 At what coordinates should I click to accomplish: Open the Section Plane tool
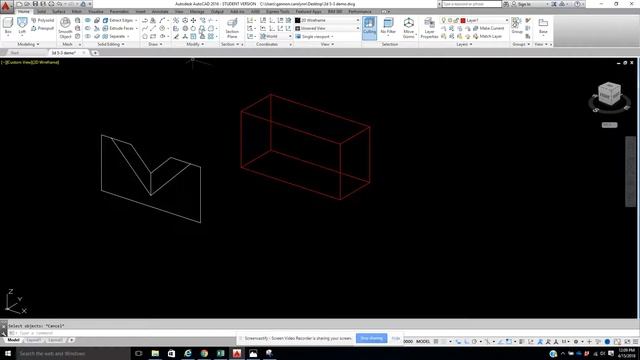pyautogui.click(x=232, y=28)
